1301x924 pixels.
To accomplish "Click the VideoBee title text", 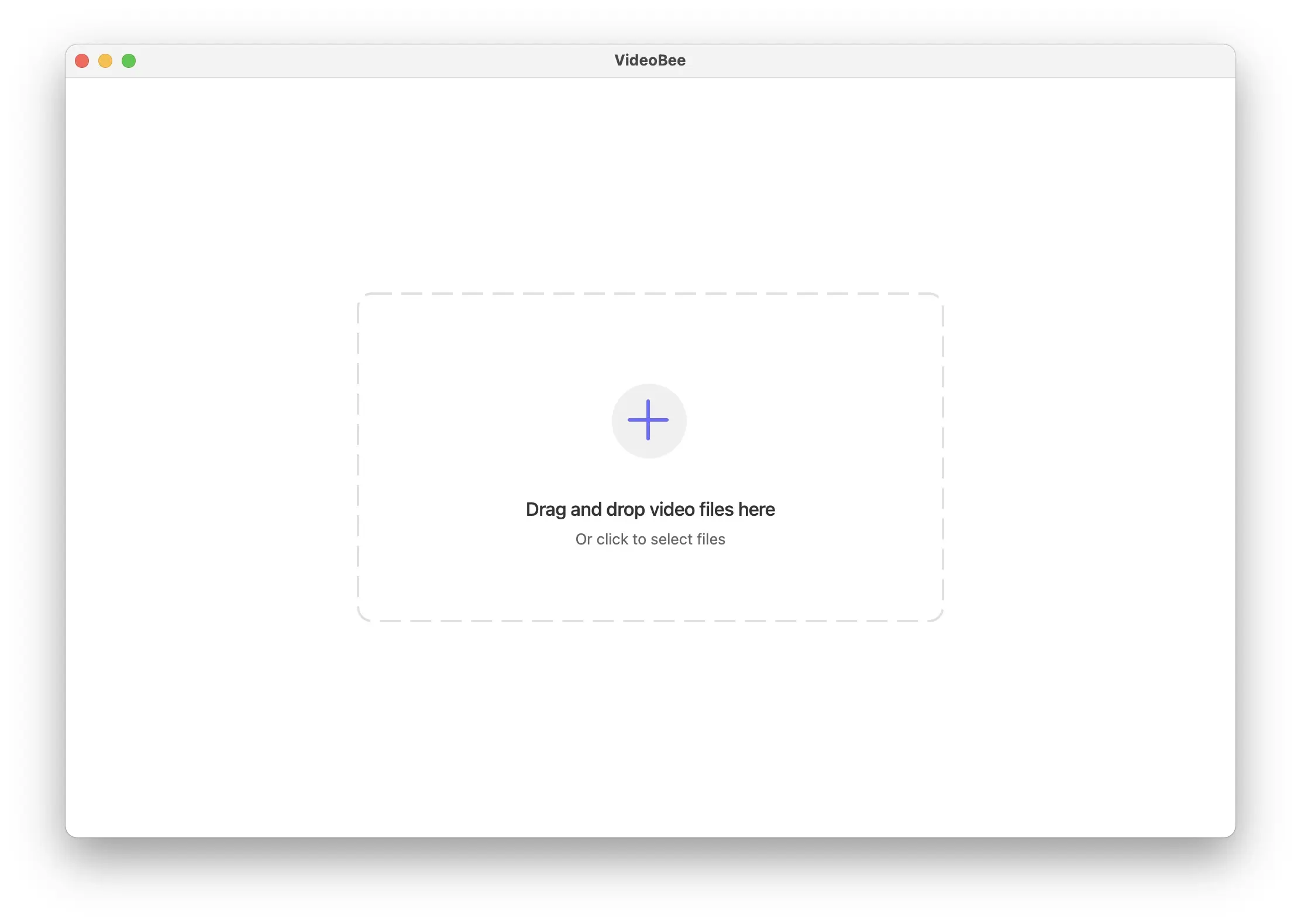I will pyautogui.click(x=650, y=60).
